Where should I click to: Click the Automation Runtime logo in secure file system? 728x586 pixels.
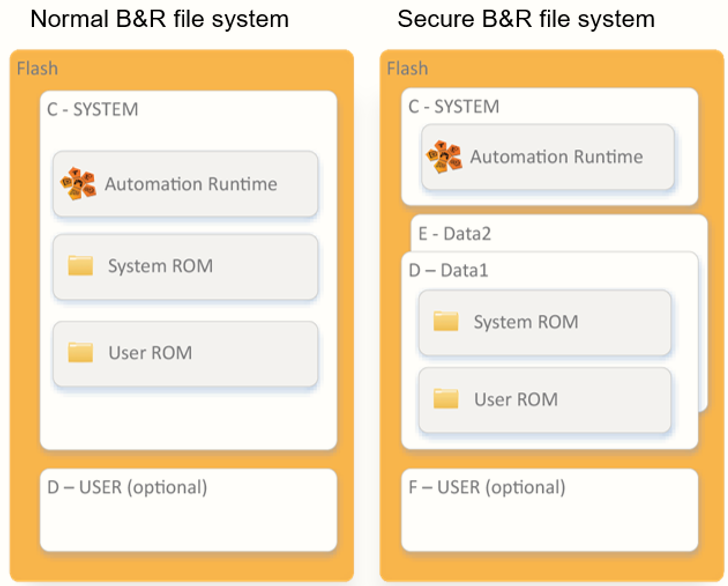point(444,157)
